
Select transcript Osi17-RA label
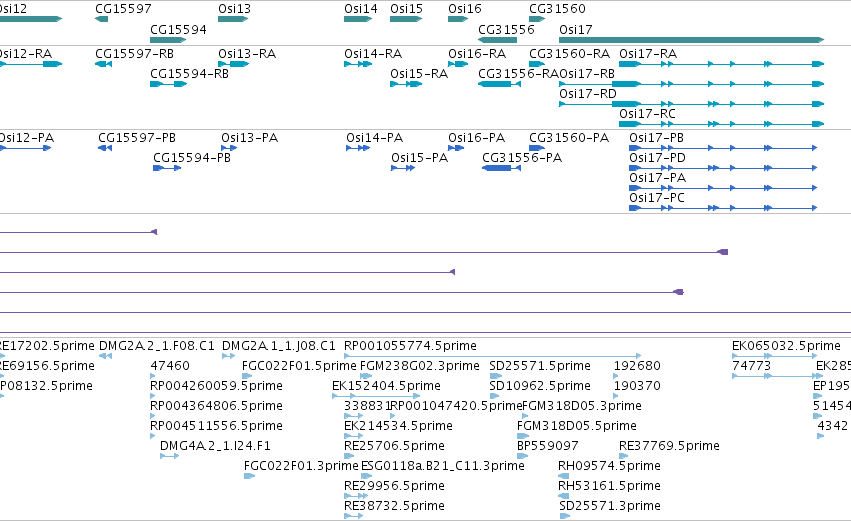coord(648,54)
